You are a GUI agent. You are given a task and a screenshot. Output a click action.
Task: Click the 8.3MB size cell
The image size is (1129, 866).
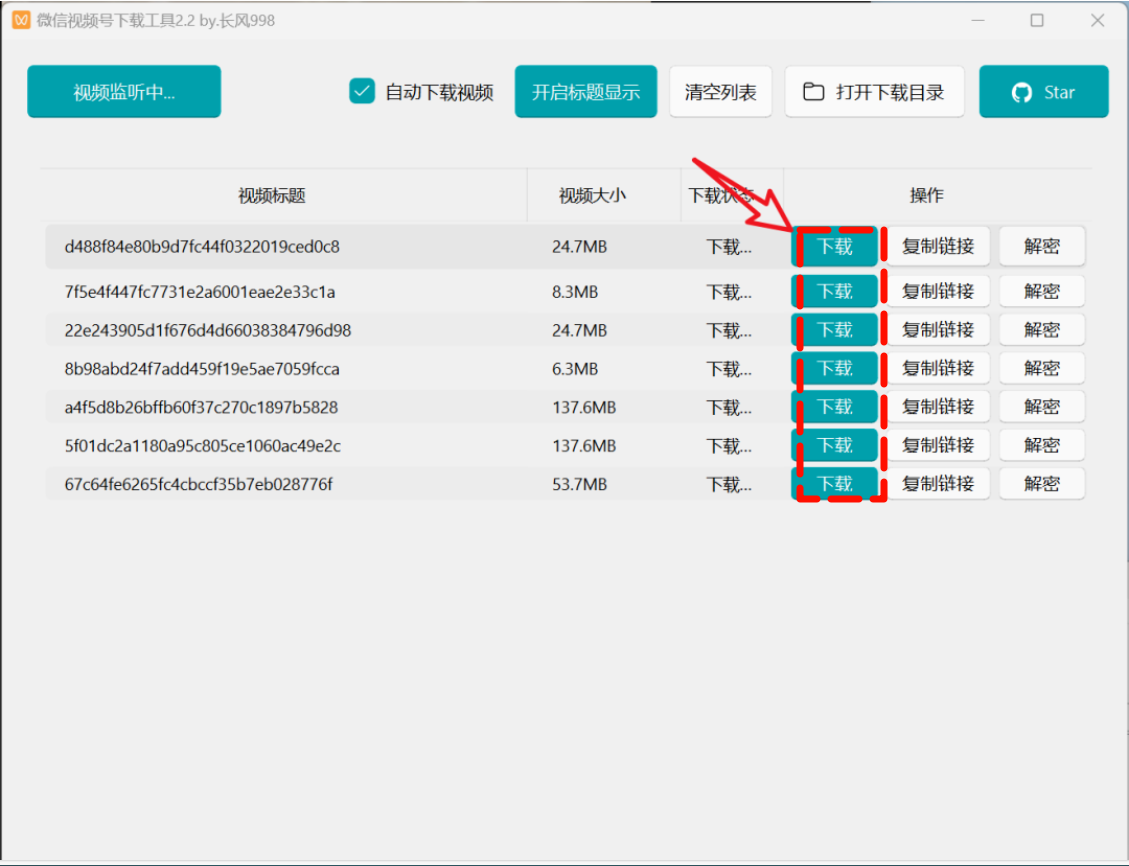point(575,292)
